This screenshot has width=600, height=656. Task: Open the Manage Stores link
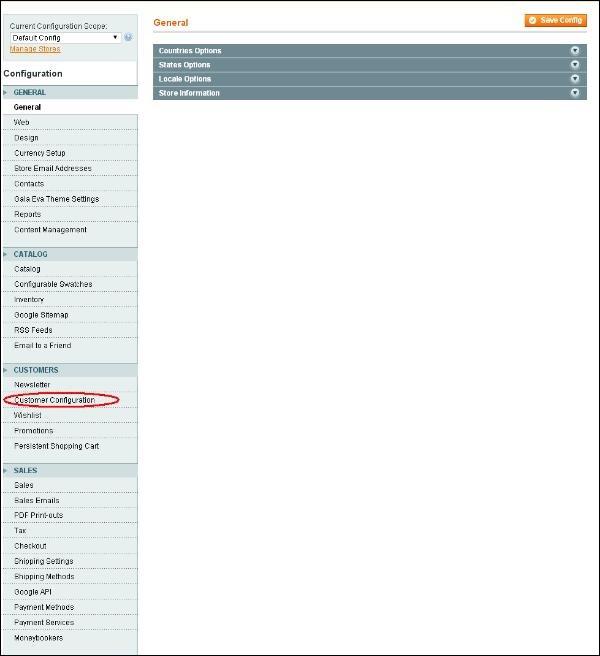(x=35, y=49)
